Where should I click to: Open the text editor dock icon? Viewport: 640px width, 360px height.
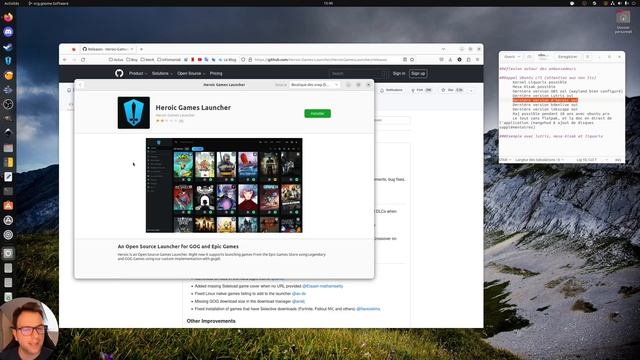pyautogui.click(x=8, y=177)
